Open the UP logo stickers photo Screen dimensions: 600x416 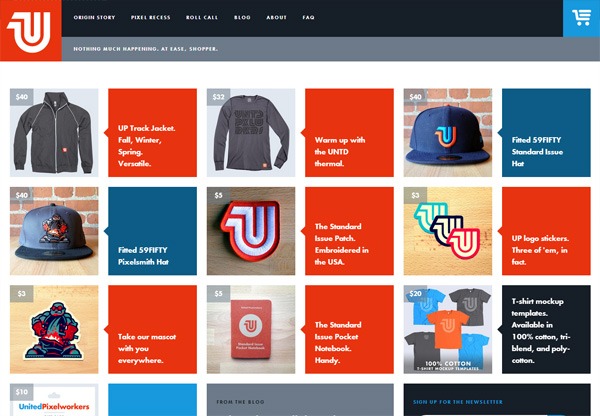click(448, 231)
